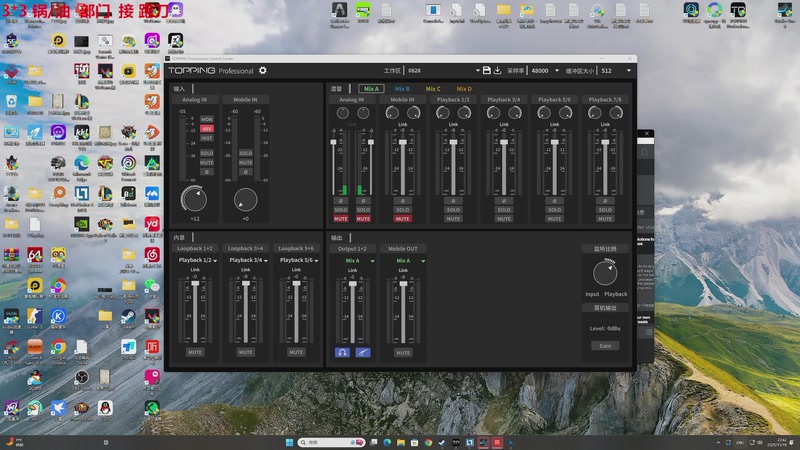
Task: Click the save workspace floppy disk icon
Action: [487, 71]
